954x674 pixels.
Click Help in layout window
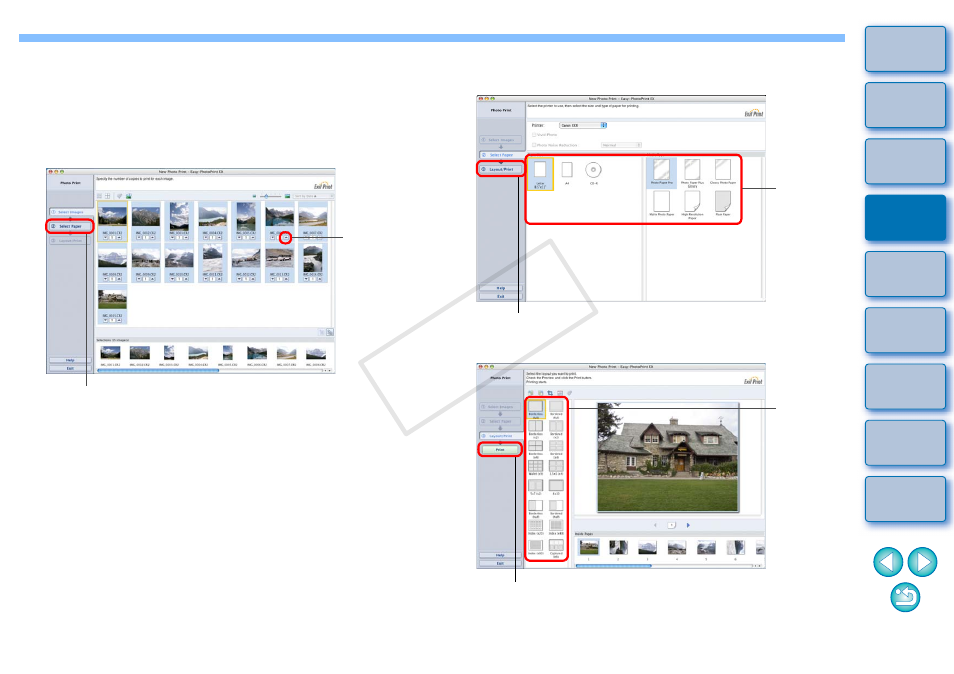500,555
